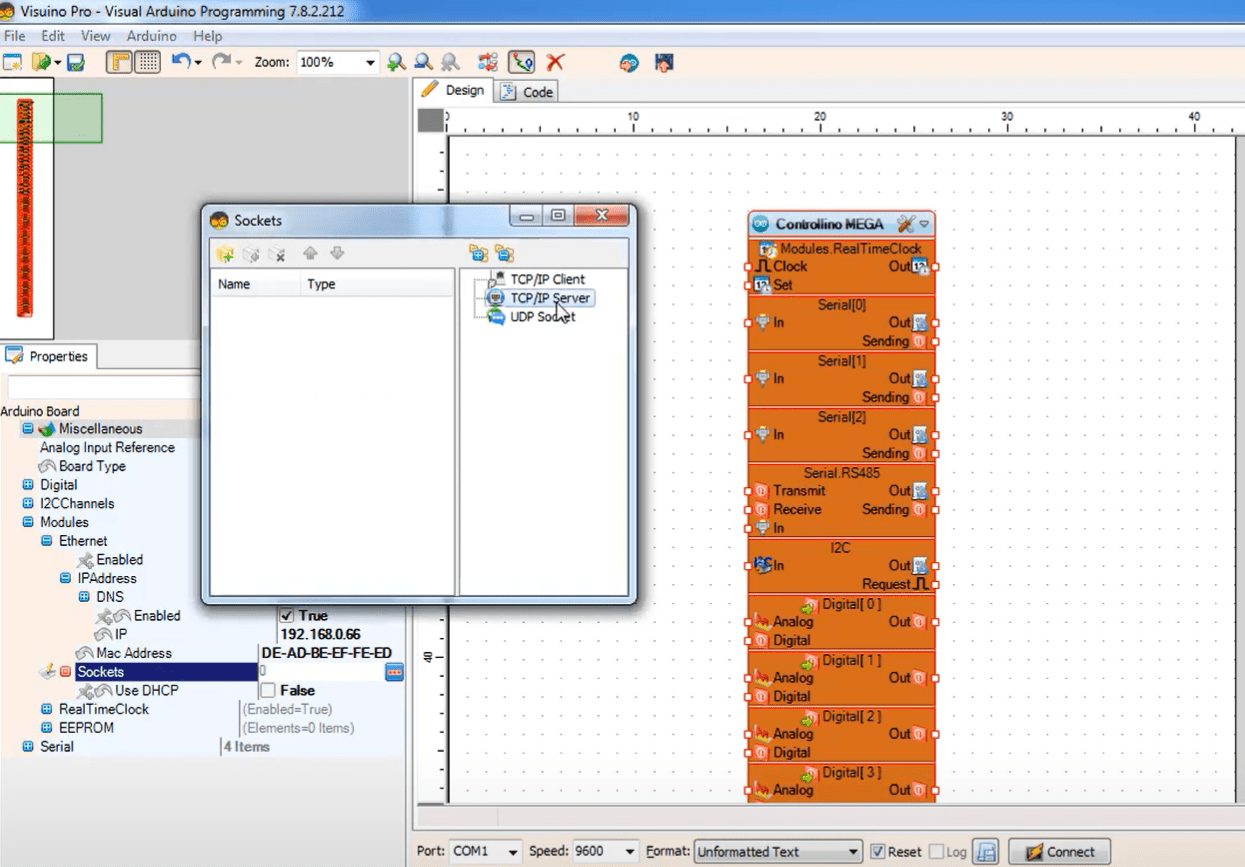Open the Port COM1 dropdown
The image size is (1245, 867).
[x=513, y=852]
